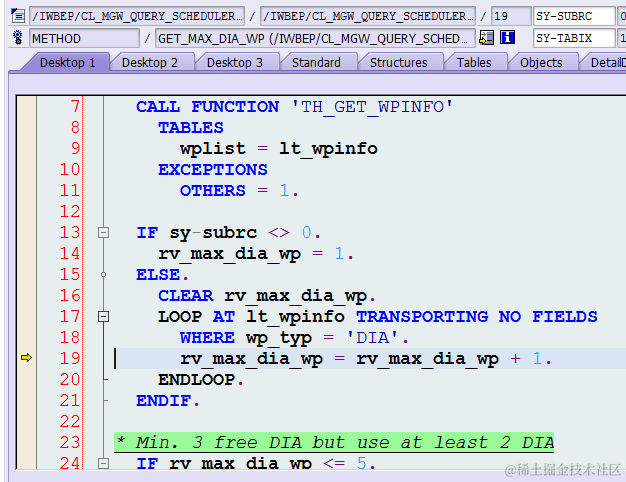
Task: Click the CLEAR keyword on line 16
Action: [x=185, y=296]
